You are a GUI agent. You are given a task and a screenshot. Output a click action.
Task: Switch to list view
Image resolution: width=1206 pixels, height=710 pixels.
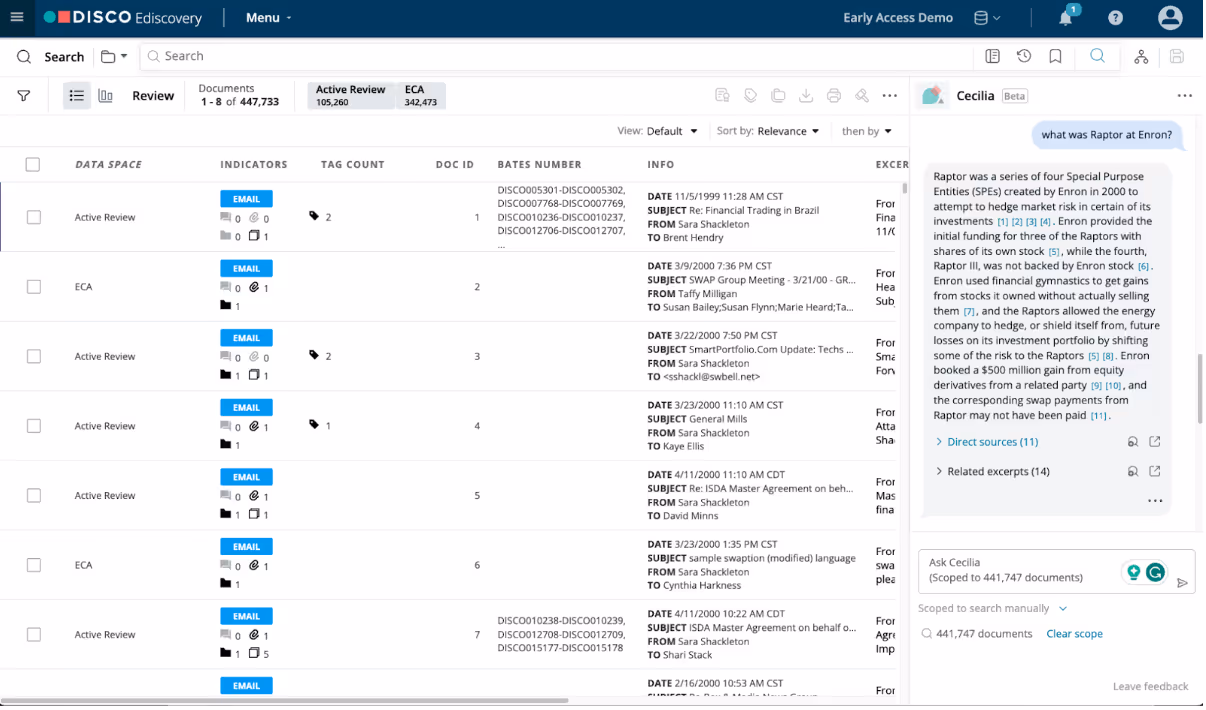pos(76,96)
